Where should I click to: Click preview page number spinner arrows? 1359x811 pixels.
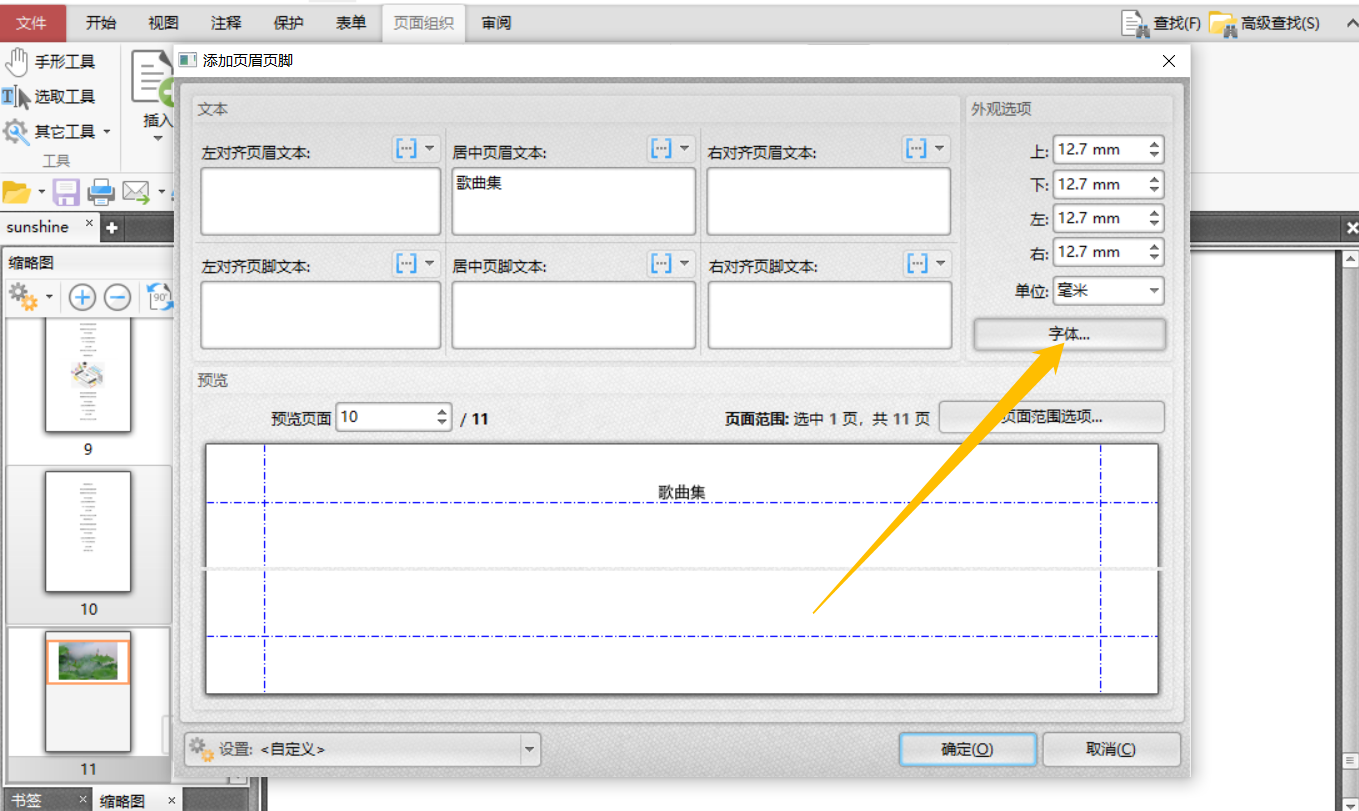(x=443, y=418)
